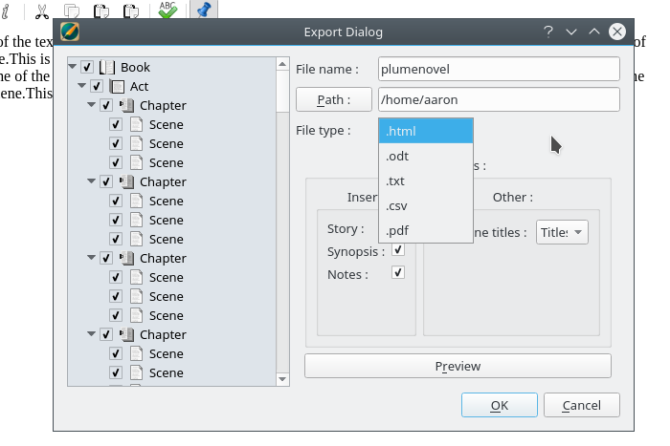670x446 pixels.
Task: Click the Book icon in tree
Action: [107, 67]
